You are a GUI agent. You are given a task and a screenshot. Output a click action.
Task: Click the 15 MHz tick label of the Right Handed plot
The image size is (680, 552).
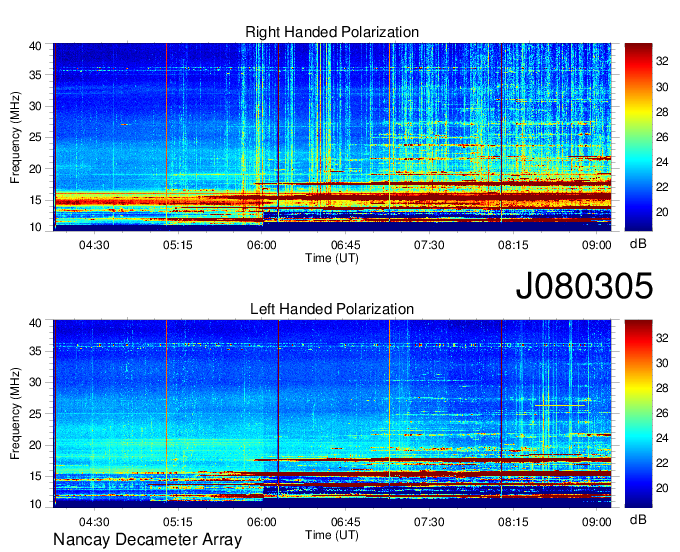[x=35, y=200]
